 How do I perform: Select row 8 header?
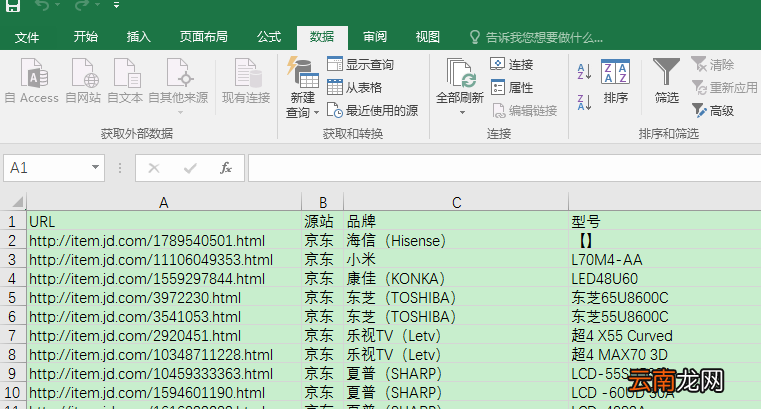coord(12,355)
